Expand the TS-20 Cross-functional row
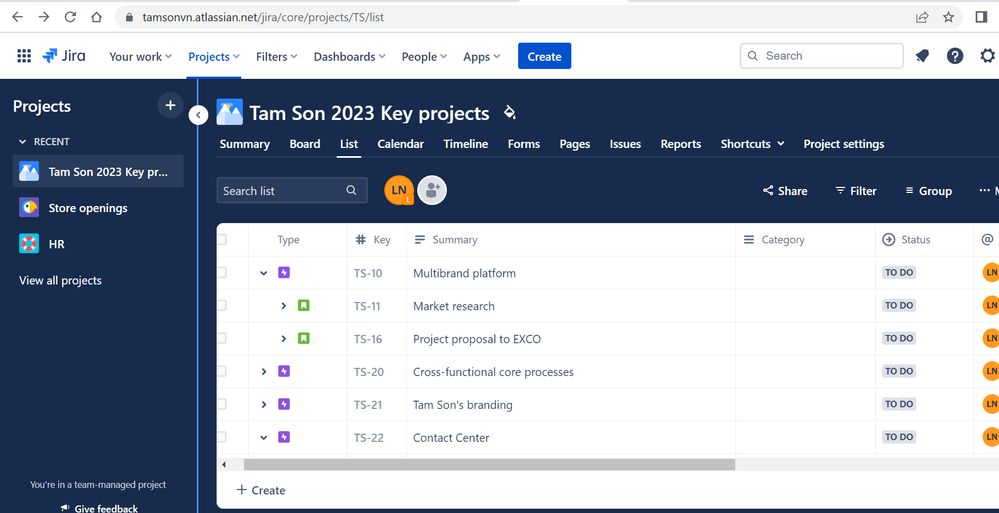The height and width of the screenshot is (513, 999). 264,371
